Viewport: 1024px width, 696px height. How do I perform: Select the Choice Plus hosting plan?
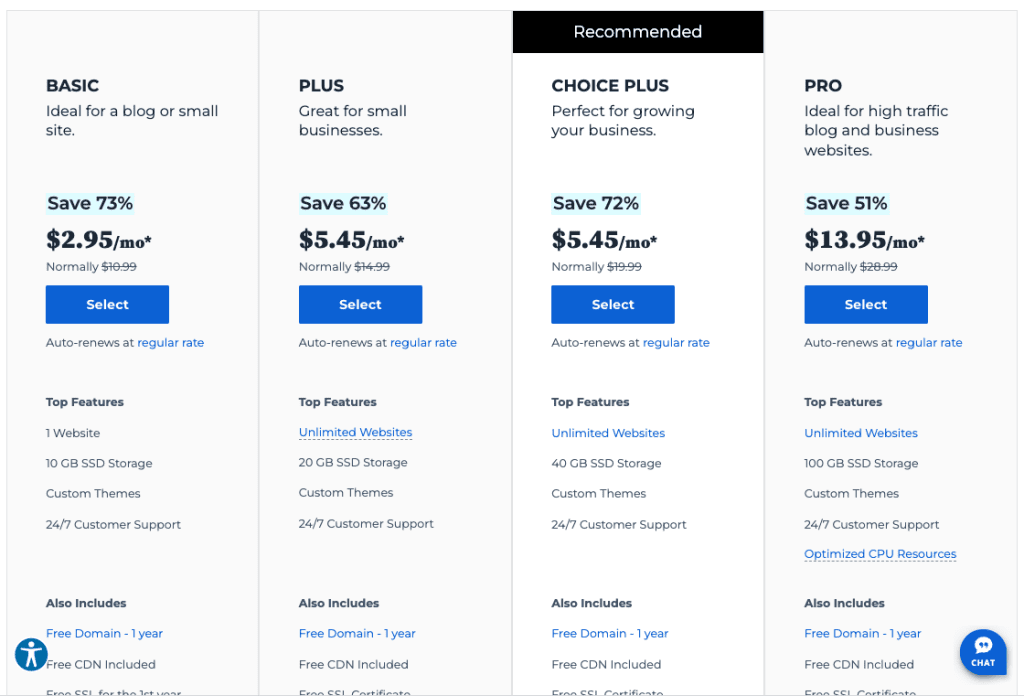613,304
